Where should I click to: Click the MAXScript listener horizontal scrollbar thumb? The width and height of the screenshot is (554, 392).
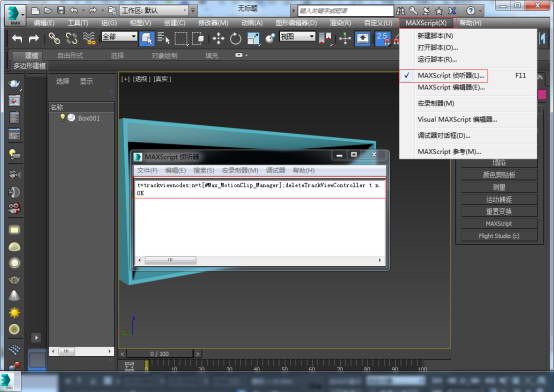[x=170, y=260]
